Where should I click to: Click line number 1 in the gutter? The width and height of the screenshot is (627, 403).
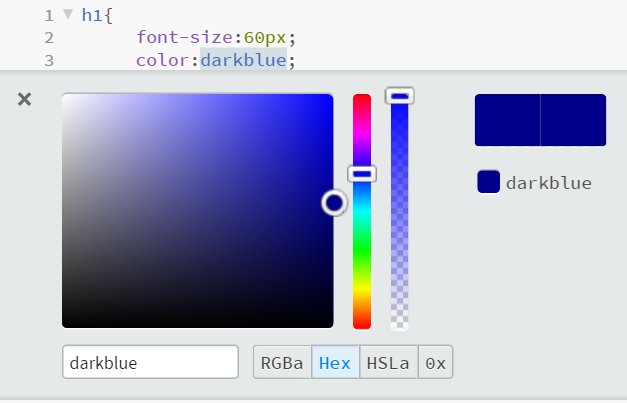tap(49, 16)
